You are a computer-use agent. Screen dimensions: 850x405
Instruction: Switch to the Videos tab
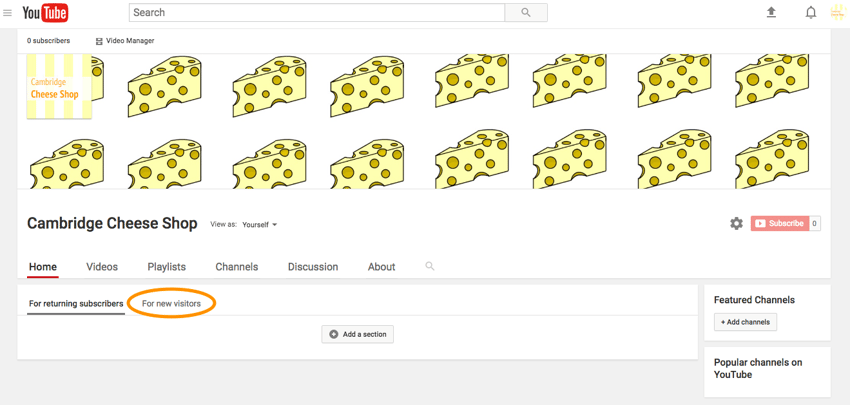(102, 267)
